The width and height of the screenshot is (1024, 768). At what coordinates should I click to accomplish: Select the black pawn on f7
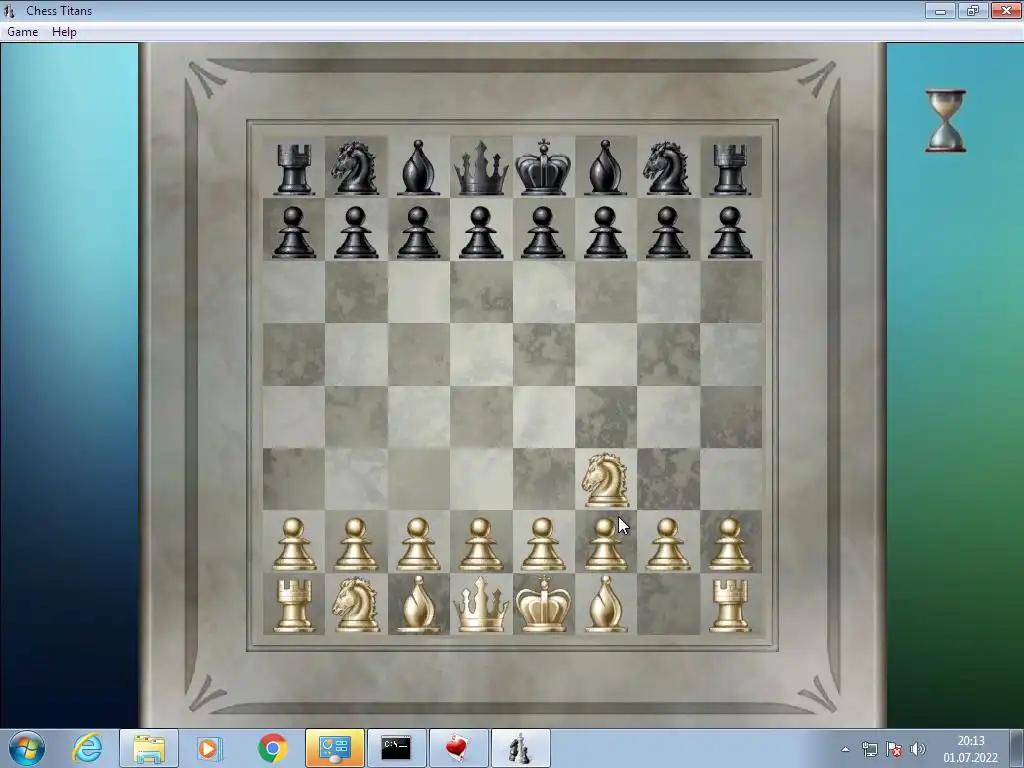[605, 232]
